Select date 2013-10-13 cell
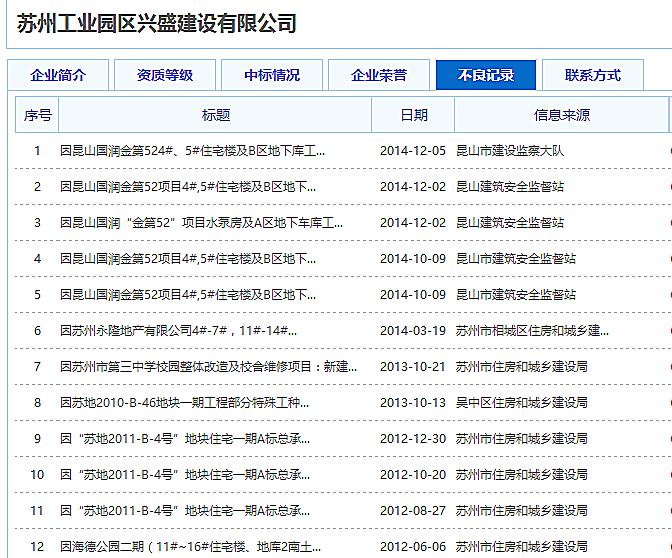 point(413,403)
